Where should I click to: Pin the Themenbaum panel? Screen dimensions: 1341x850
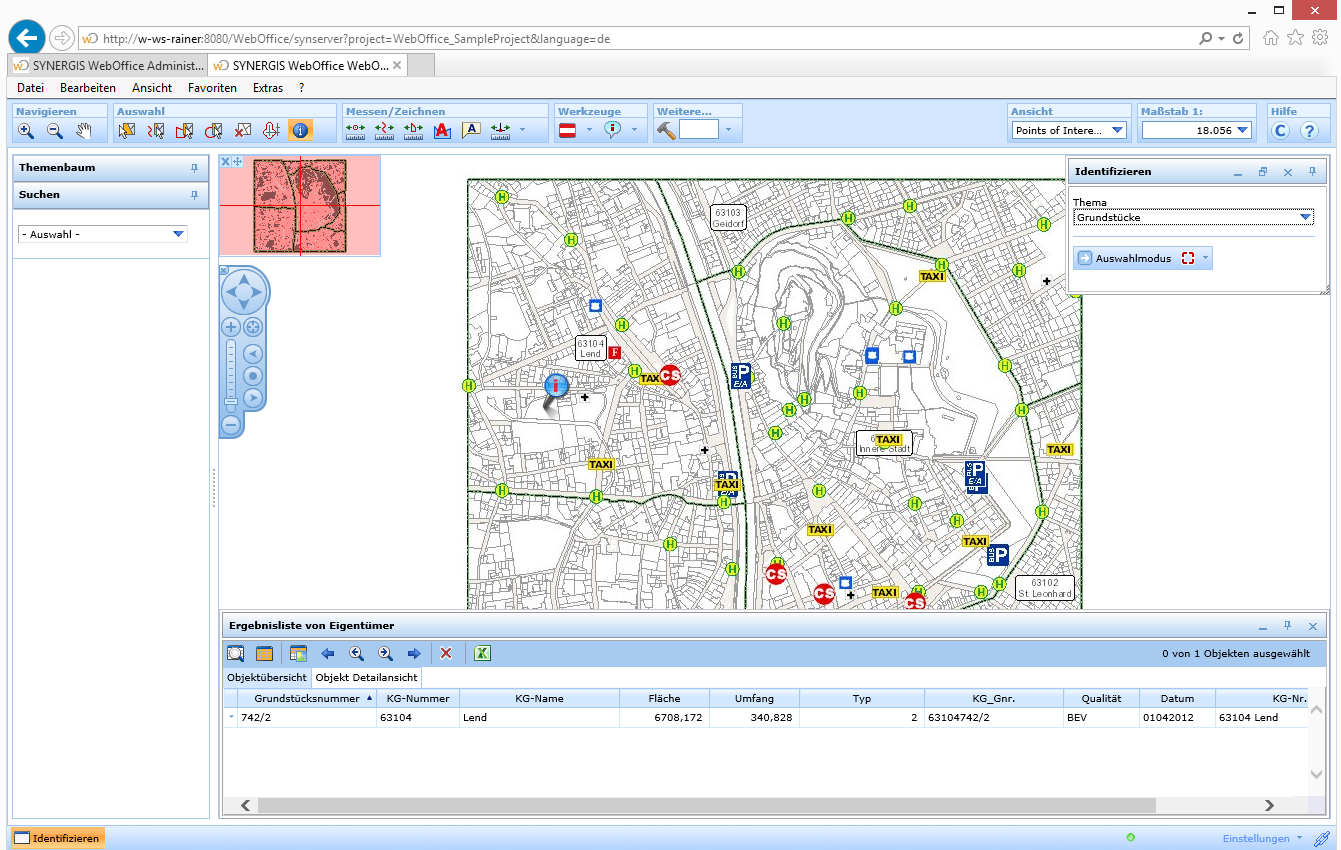tap(195, 168)
